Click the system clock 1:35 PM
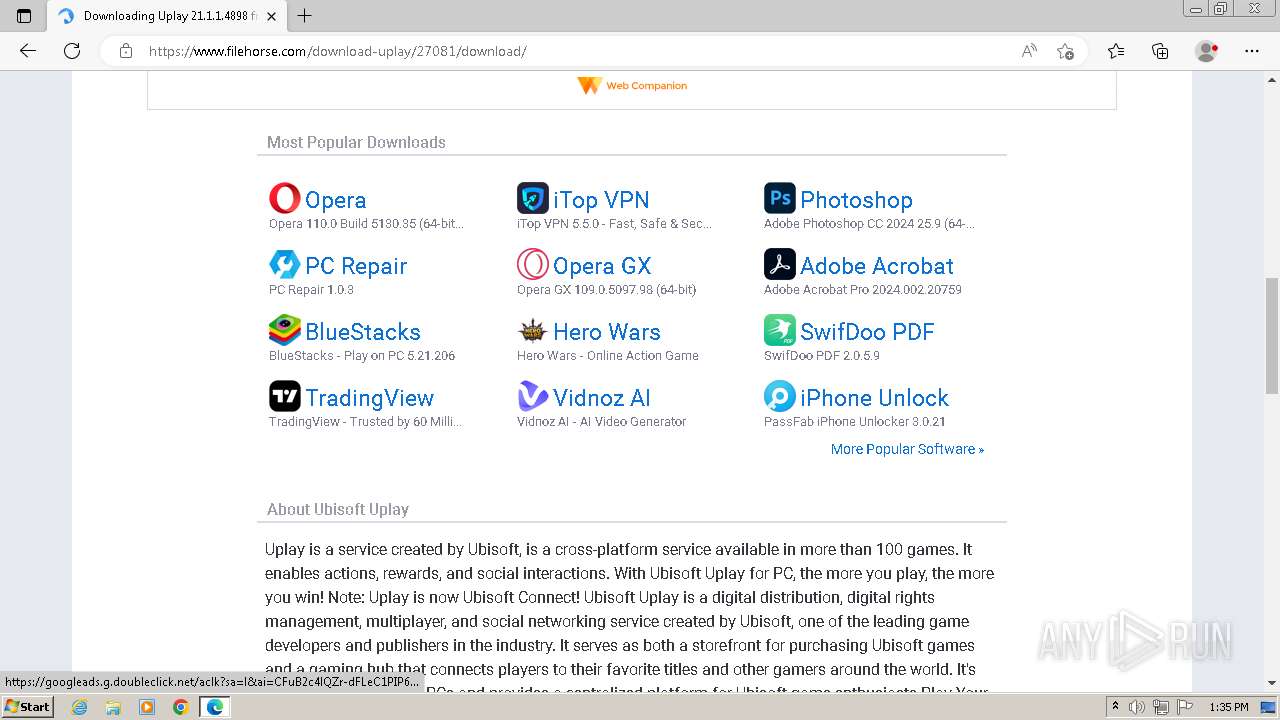The width and height of the screenshot is (1280, 720). point(1228,707)
